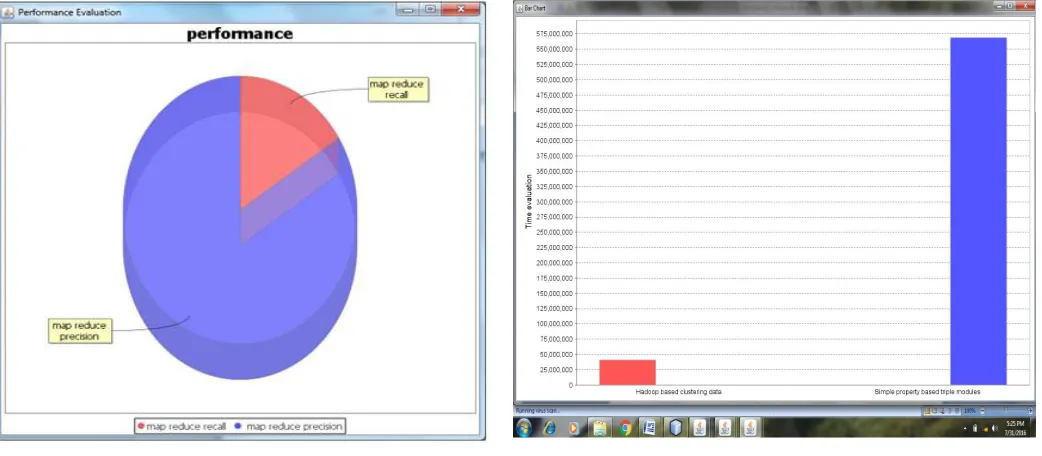Click the red Hadoop based clustering bar

pos(627,372)
